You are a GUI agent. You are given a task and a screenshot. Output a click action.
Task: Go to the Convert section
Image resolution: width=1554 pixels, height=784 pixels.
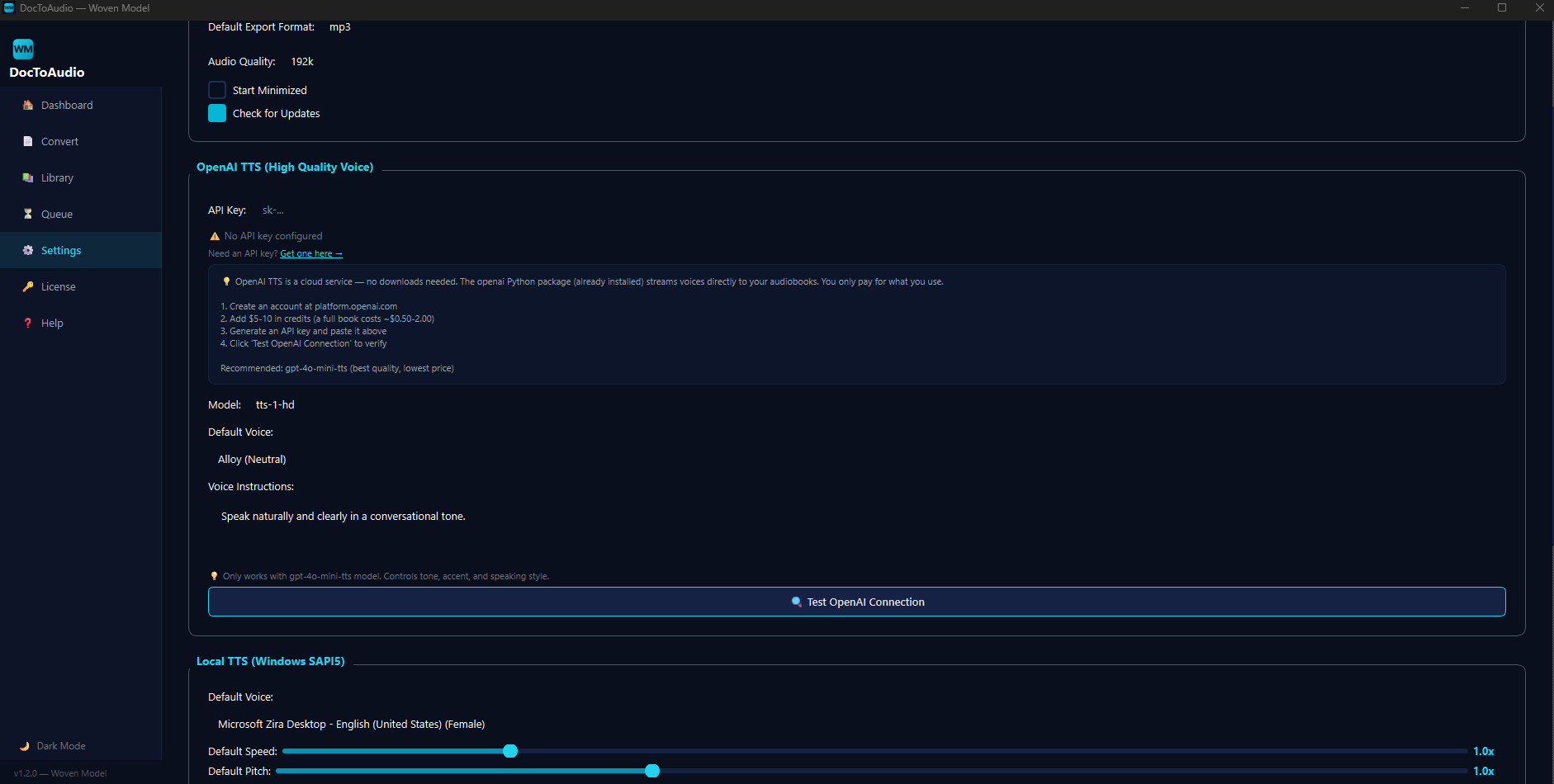pyautogui.click(x=81, y=141)
